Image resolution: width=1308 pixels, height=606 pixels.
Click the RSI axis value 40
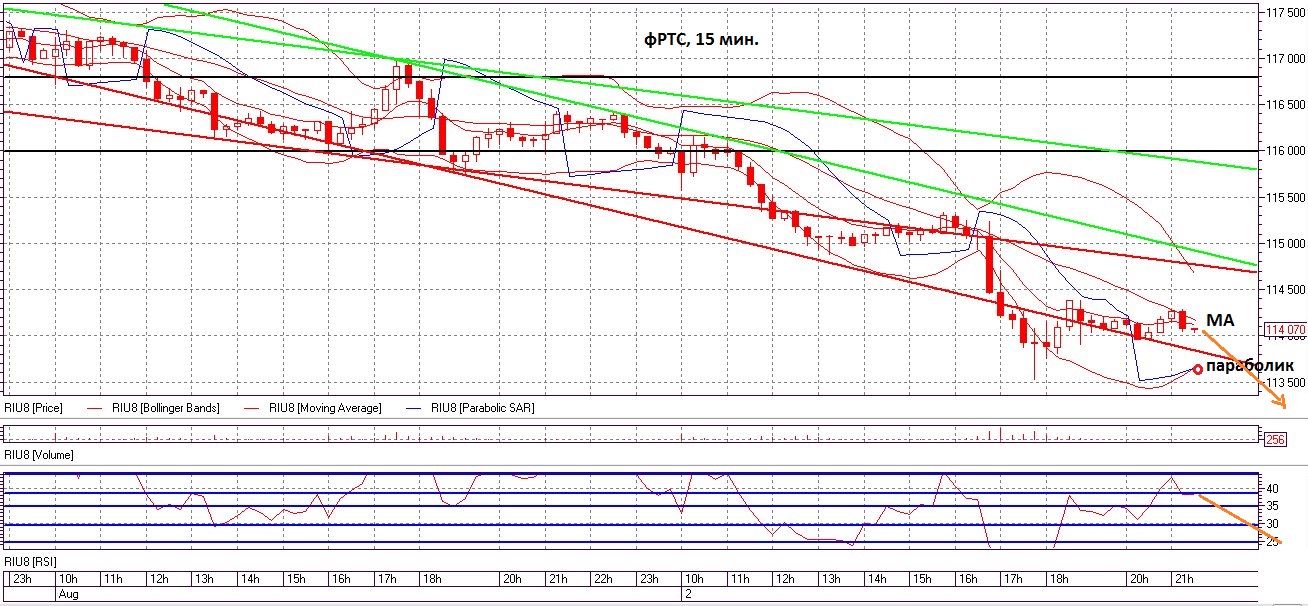[x=1273, y=488]
